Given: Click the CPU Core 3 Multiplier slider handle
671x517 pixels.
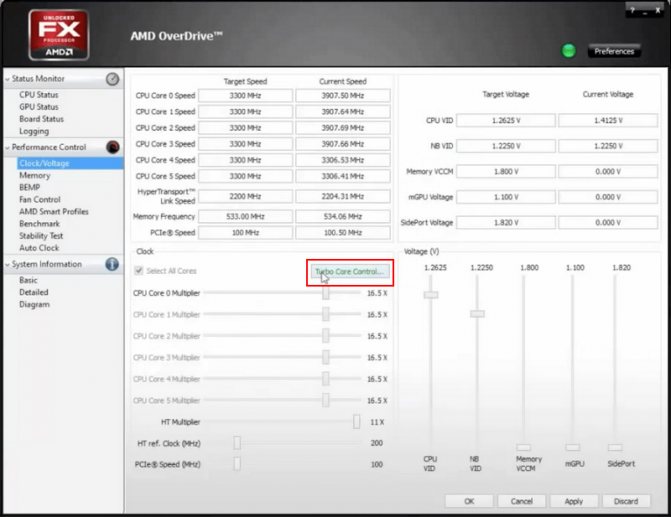Looking at the screenshot, I should (326, 357).
